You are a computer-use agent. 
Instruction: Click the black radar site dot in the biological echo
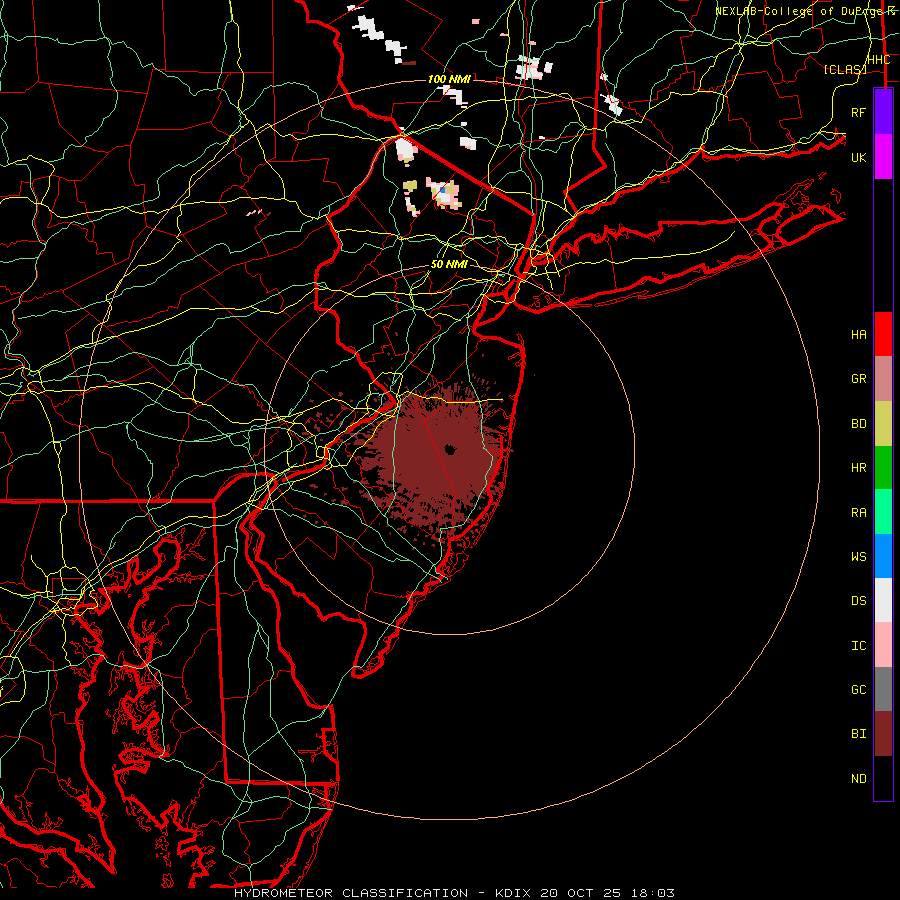449,449
